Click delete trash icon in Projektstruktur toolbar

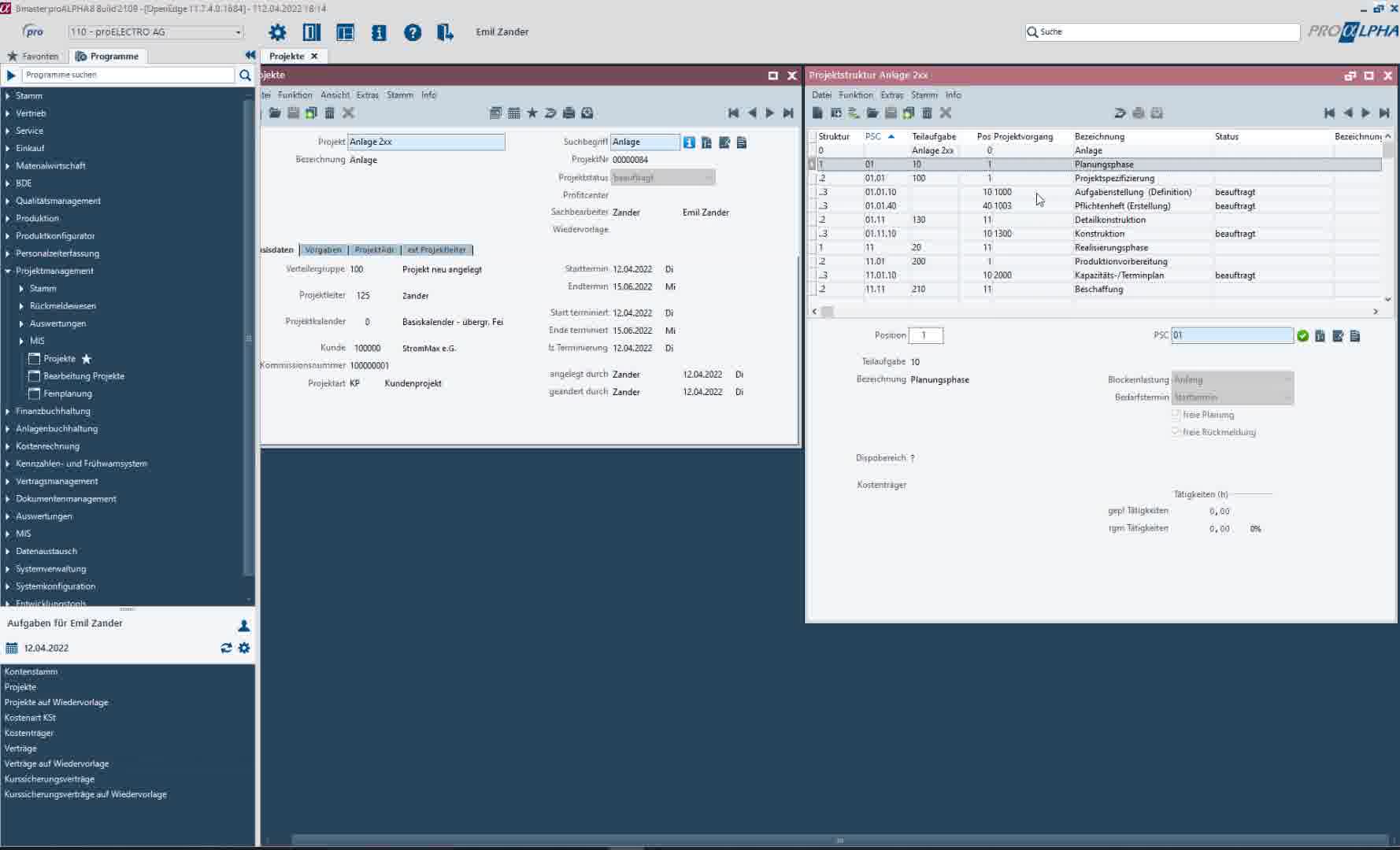[x=928, y=113]
